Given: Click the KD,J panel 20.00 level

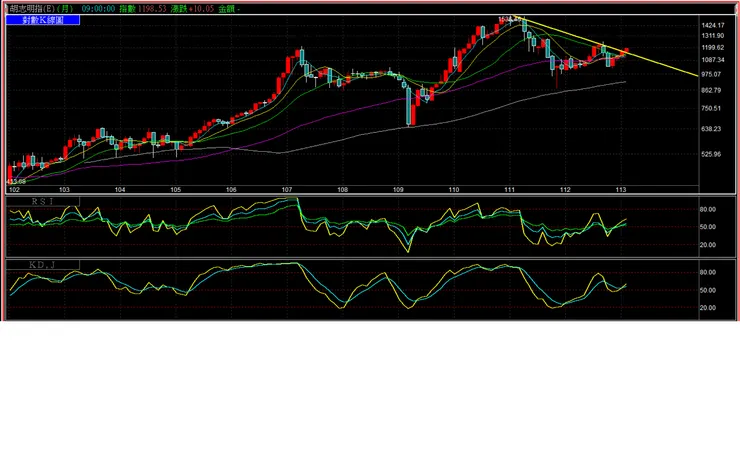Looking at the screenshot, I should pyautogui.click(x=707, y=308).
